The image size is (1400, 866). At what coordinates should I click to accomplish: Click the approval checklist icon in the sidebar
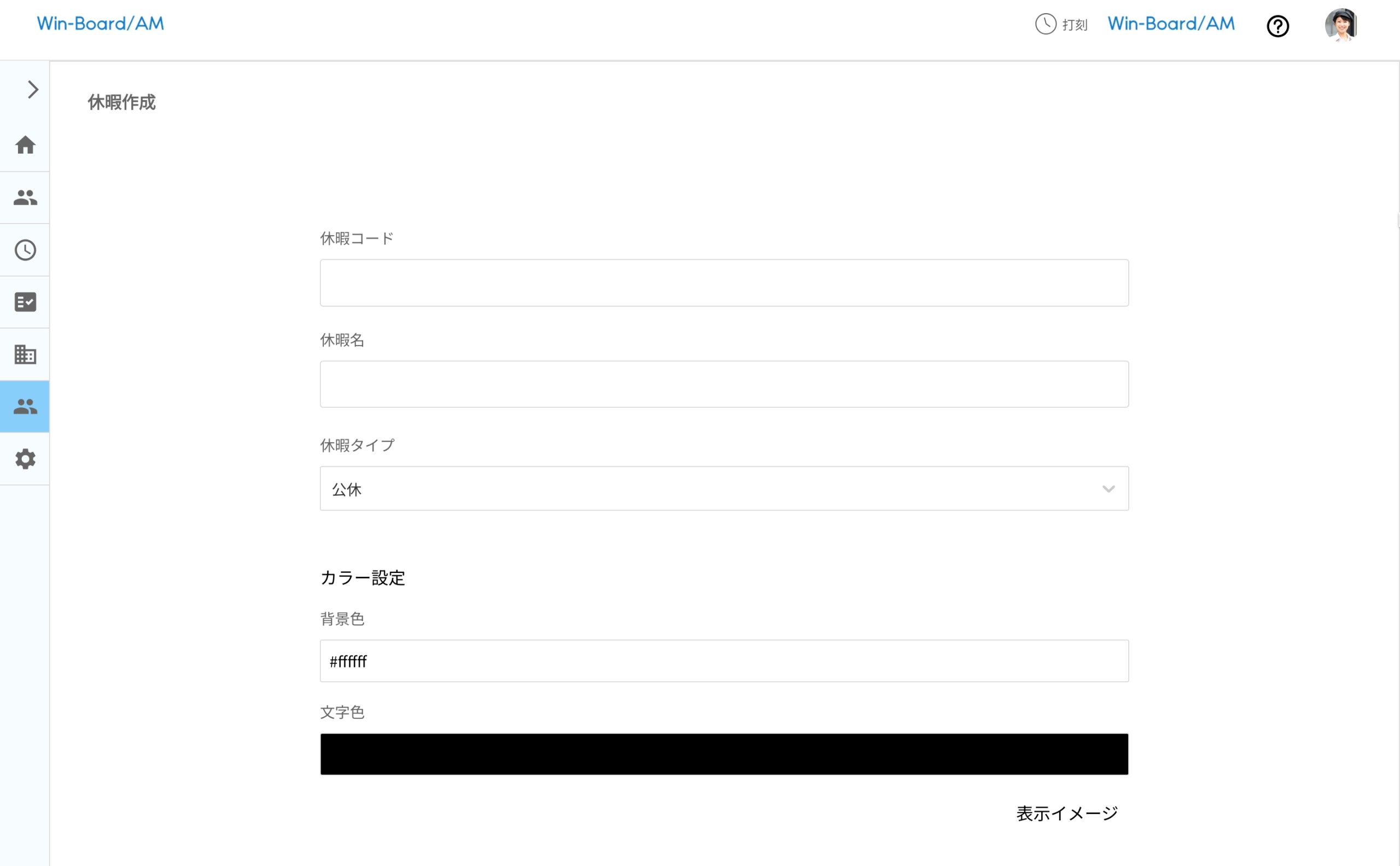pos(25,302)
